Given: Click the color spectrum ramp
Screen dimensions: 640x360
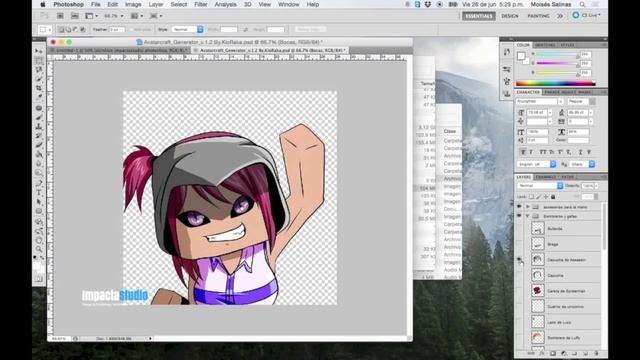Looking at the screenshot, I should 556,83.
